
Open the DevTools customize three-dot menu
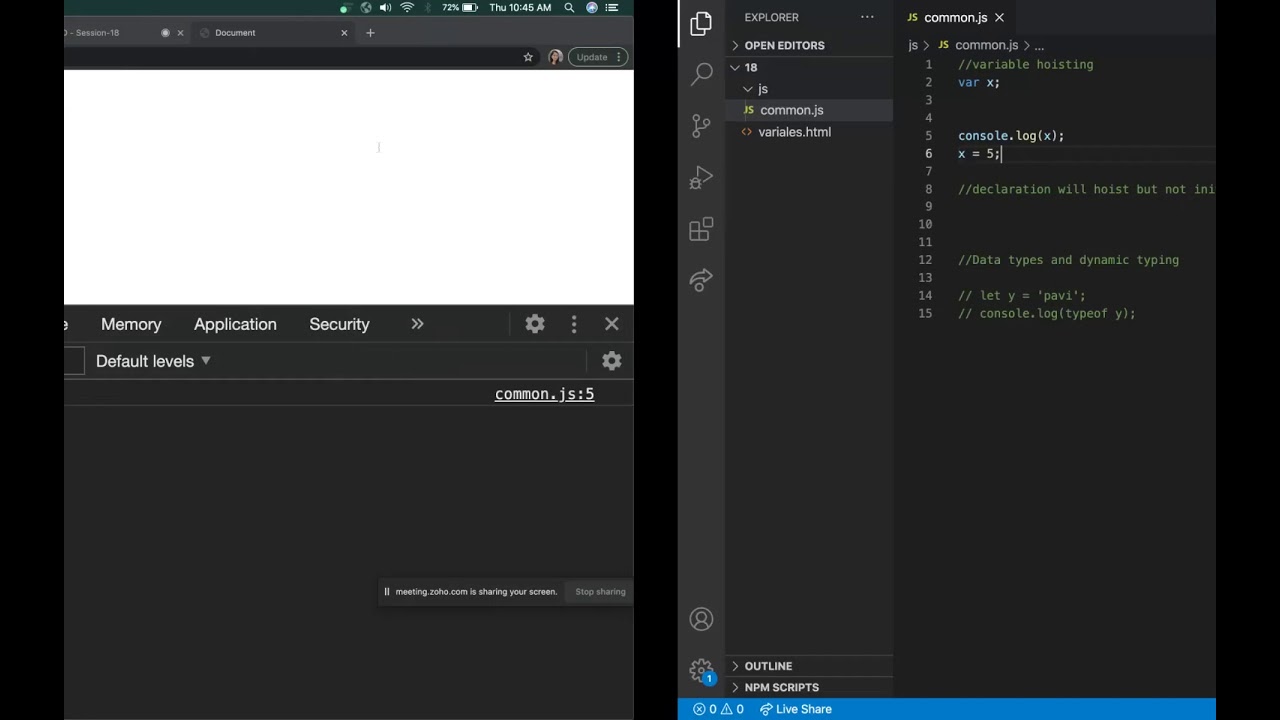[574, 324]
